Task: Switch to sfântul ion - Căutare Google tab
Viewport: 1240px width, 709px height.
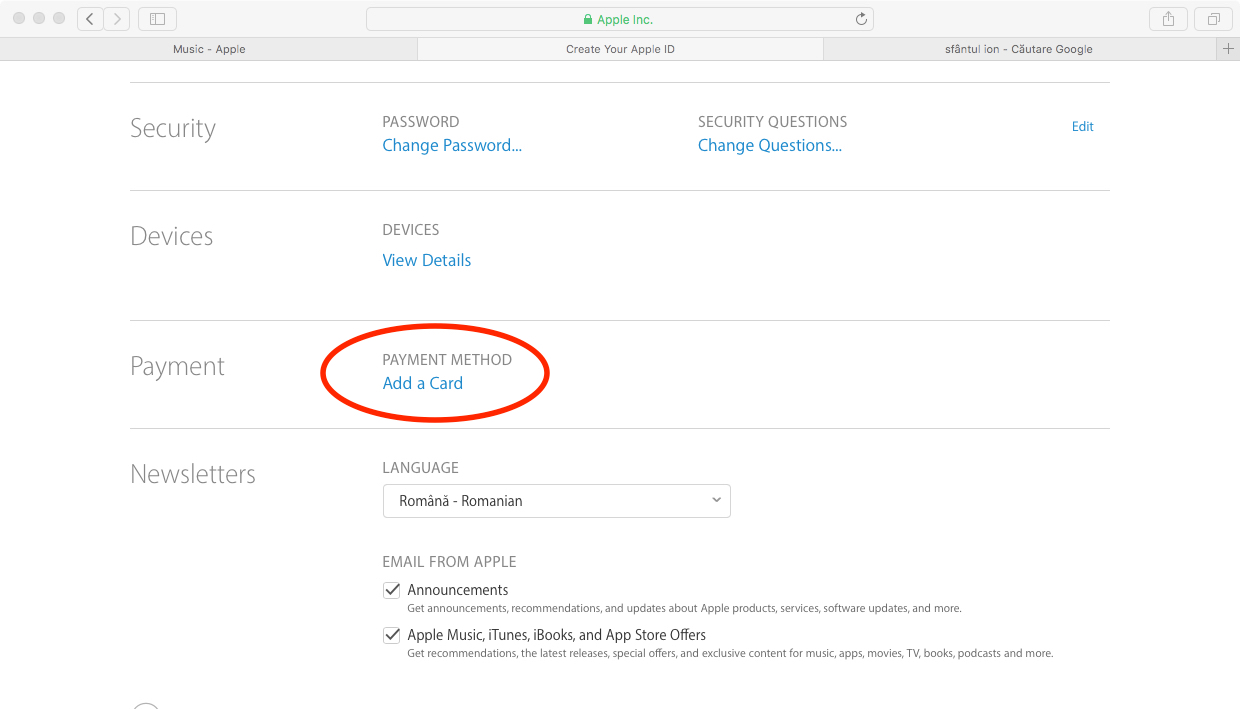Action: tap(1018, 49)
